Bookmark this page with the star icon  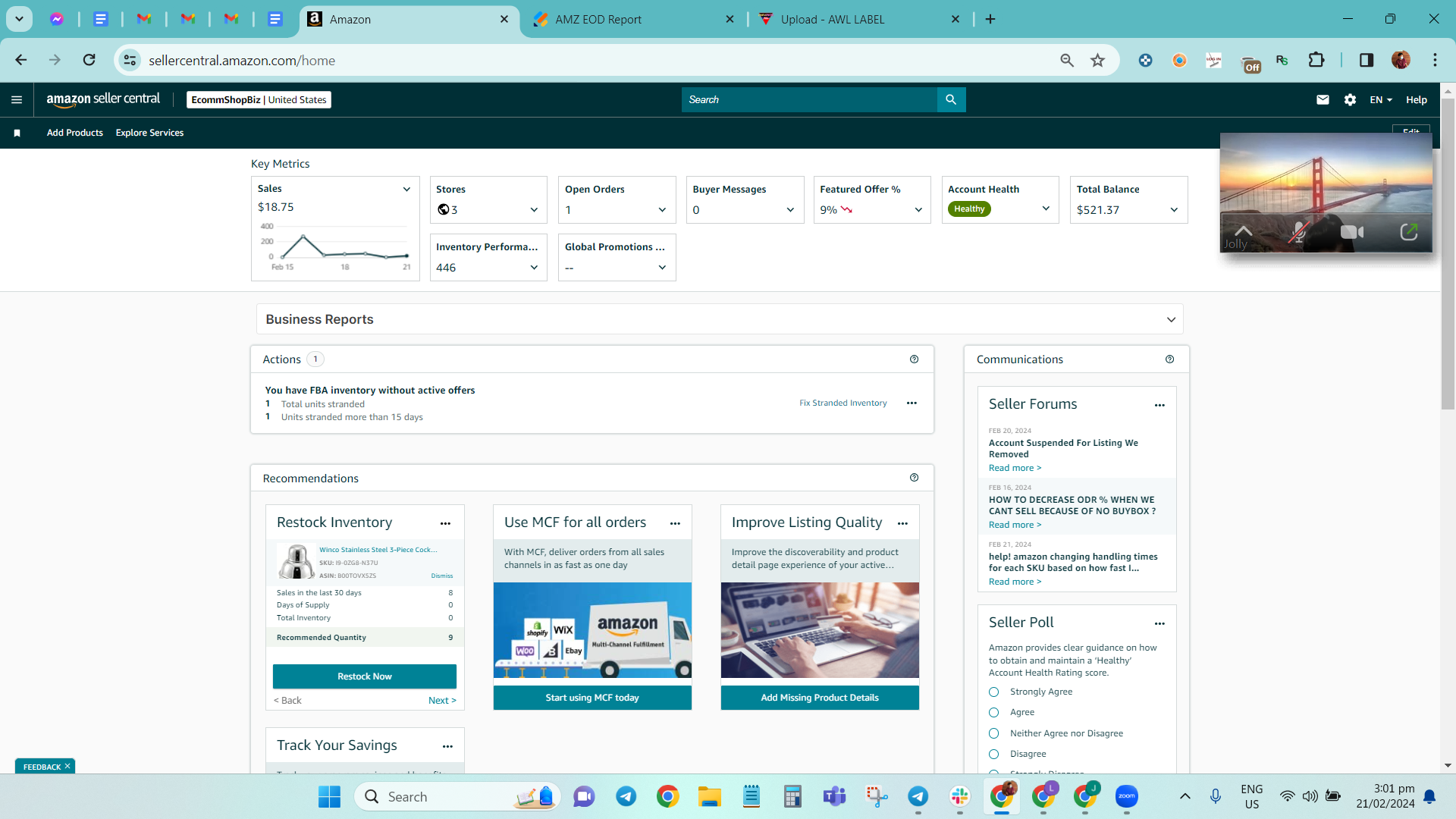[1097, 60]
